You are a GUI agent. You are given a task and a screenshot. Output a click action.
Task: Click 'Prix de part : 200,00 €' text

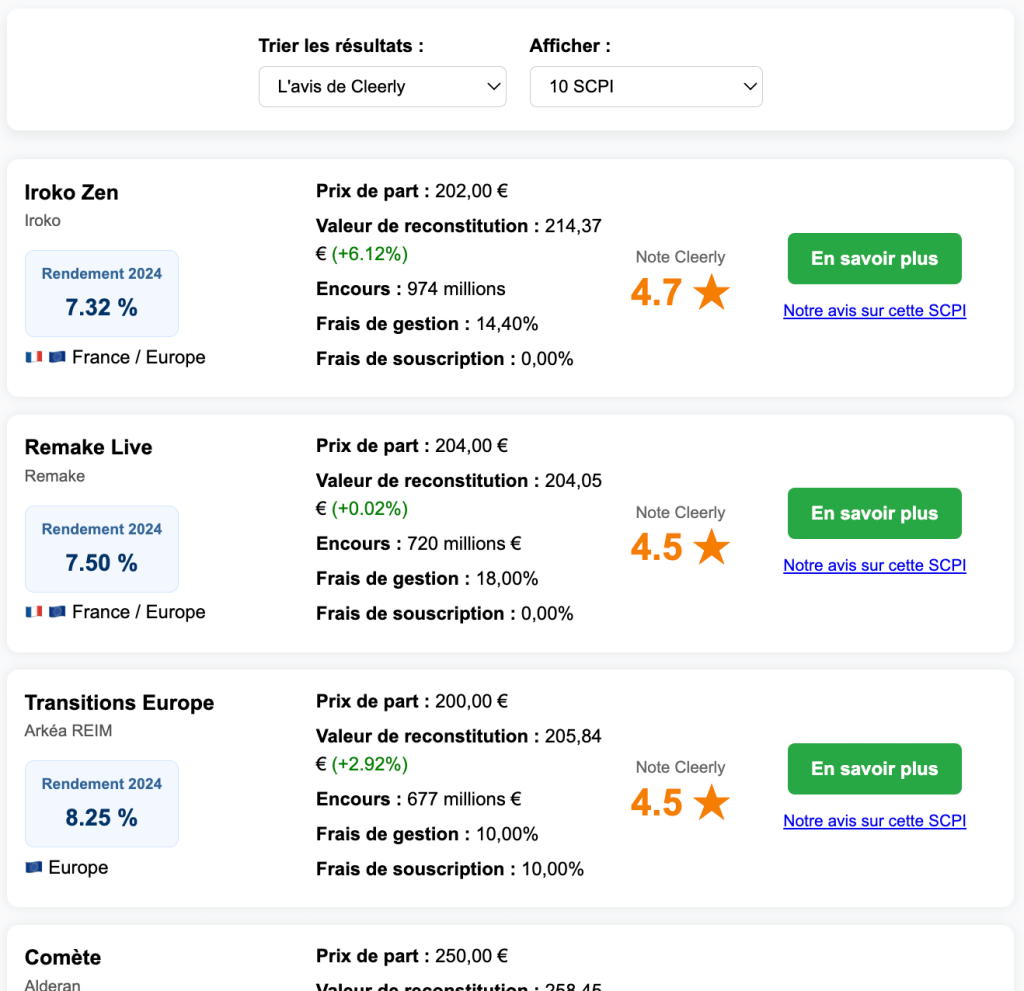point(412,702)
